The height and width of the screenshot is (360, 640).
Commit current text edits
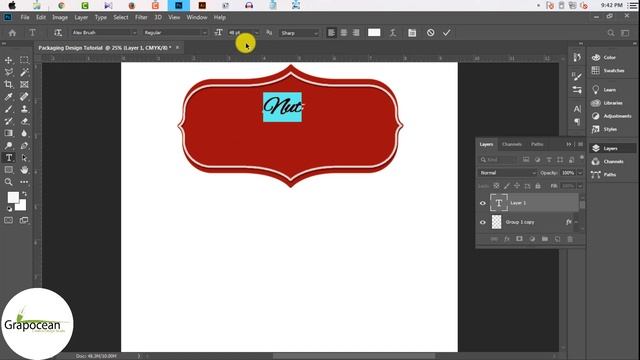pos(447,33)
